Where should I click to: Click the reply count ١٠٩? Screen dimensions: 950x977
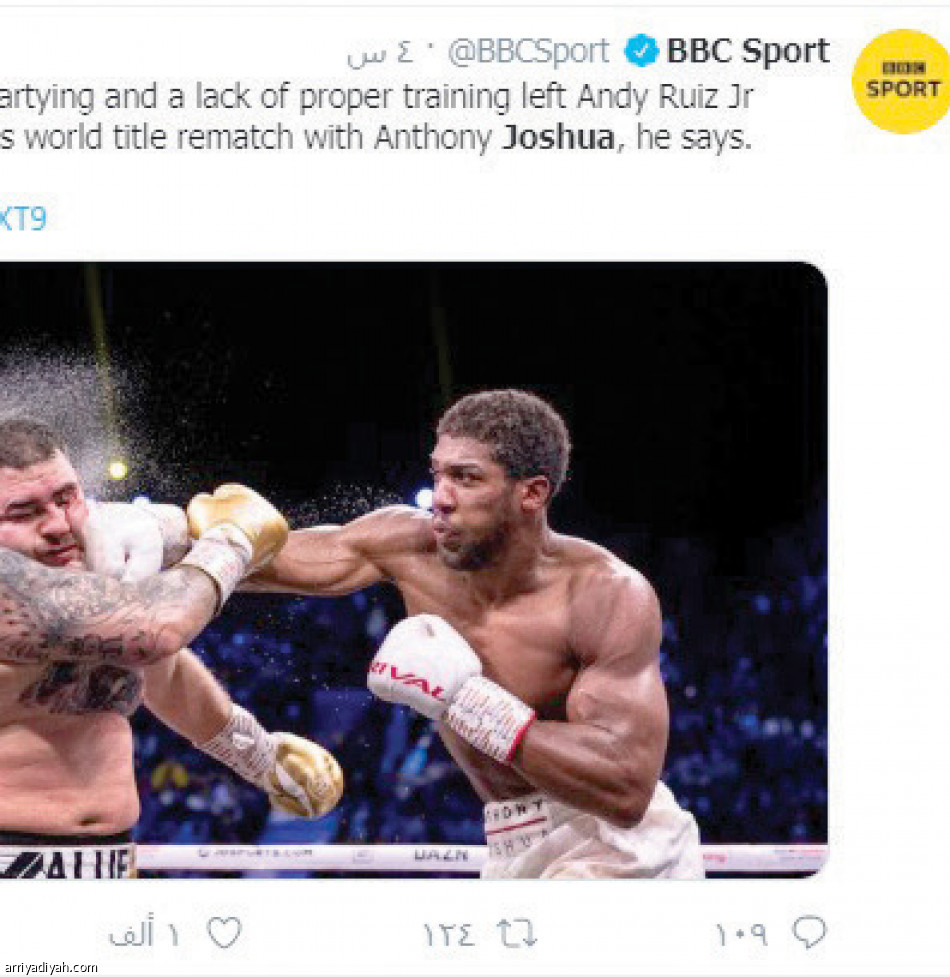click(740, 934)
